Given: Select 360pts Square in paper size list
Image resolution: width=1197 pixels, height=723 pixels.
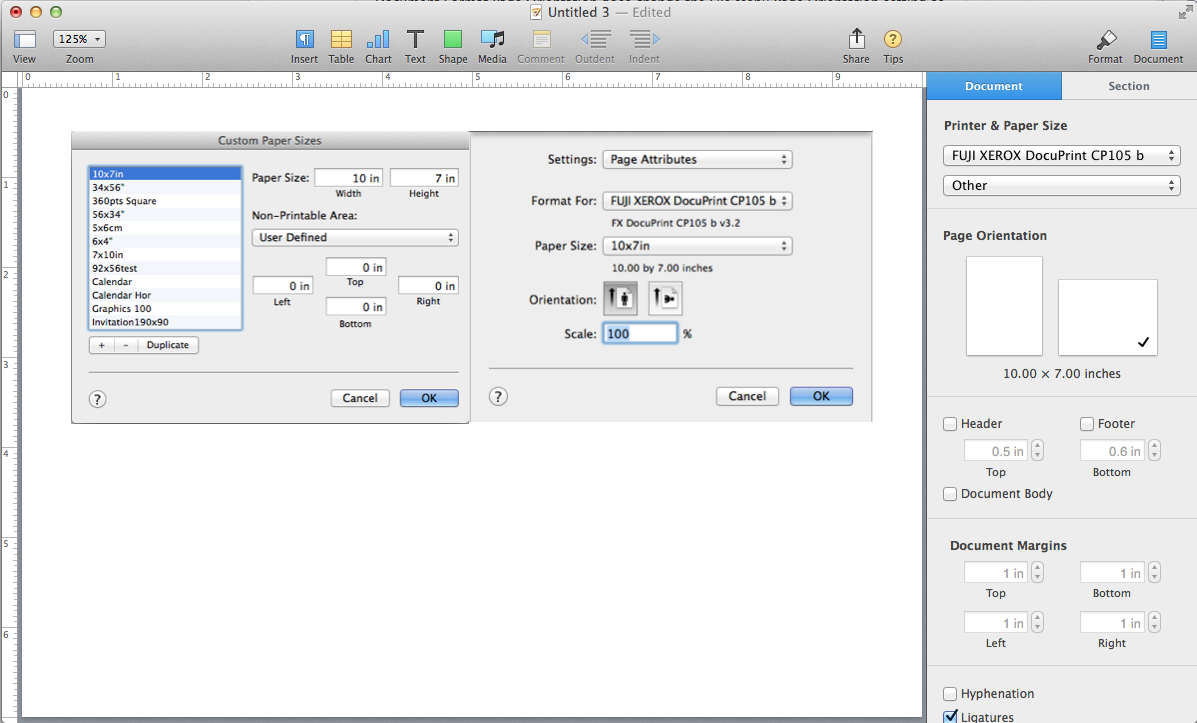Looking at the screenshot, I should (x=166, y=202).
